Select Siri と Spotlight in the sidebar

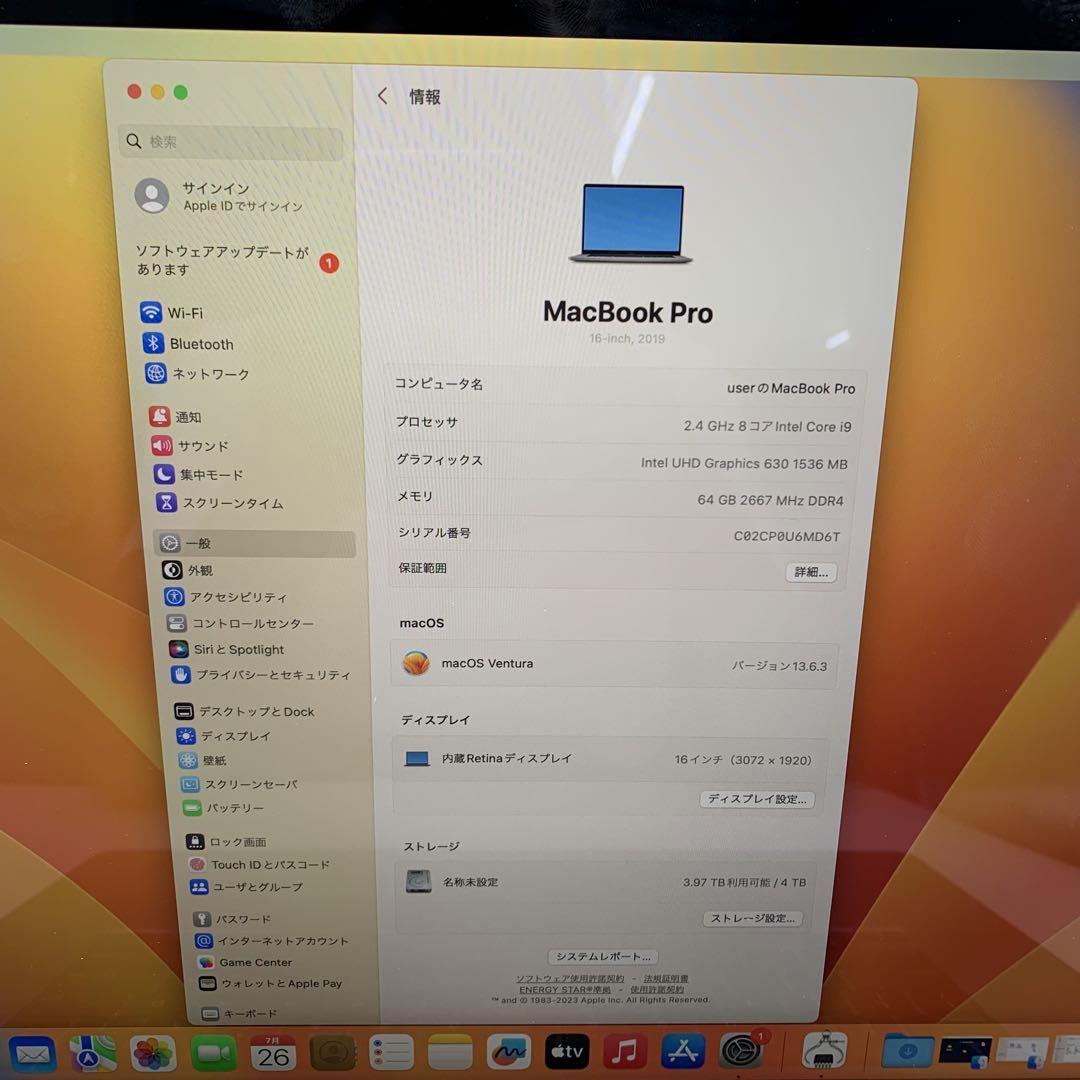click(x=227, y=649)
